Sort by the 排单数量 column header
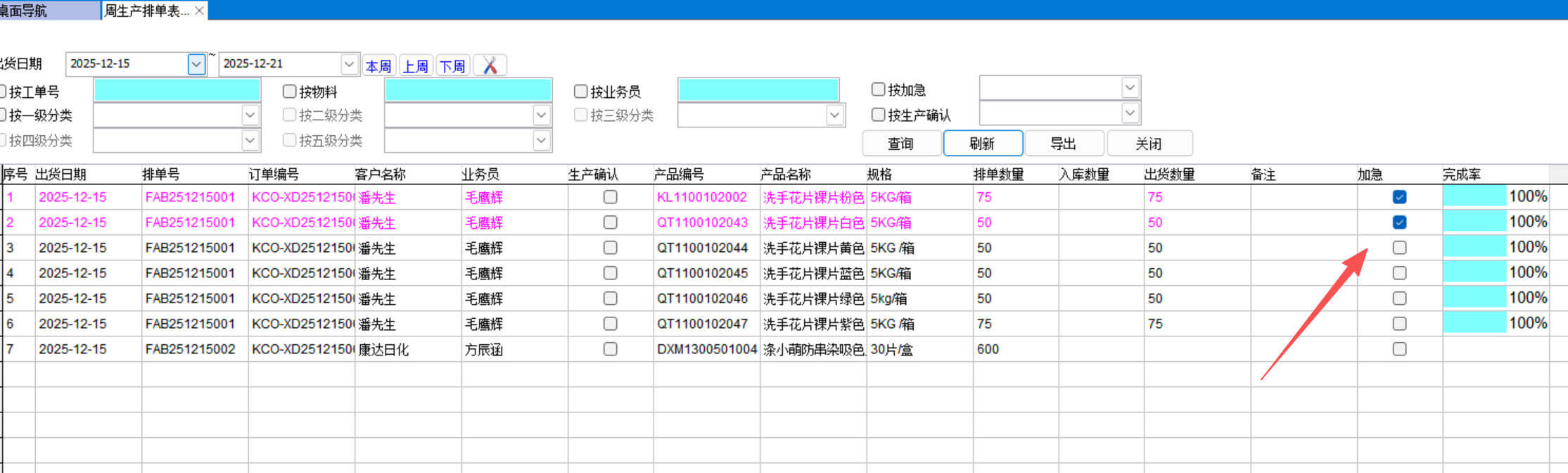The height and width of the screenshot is (473, 1568). tap(999, 175)
